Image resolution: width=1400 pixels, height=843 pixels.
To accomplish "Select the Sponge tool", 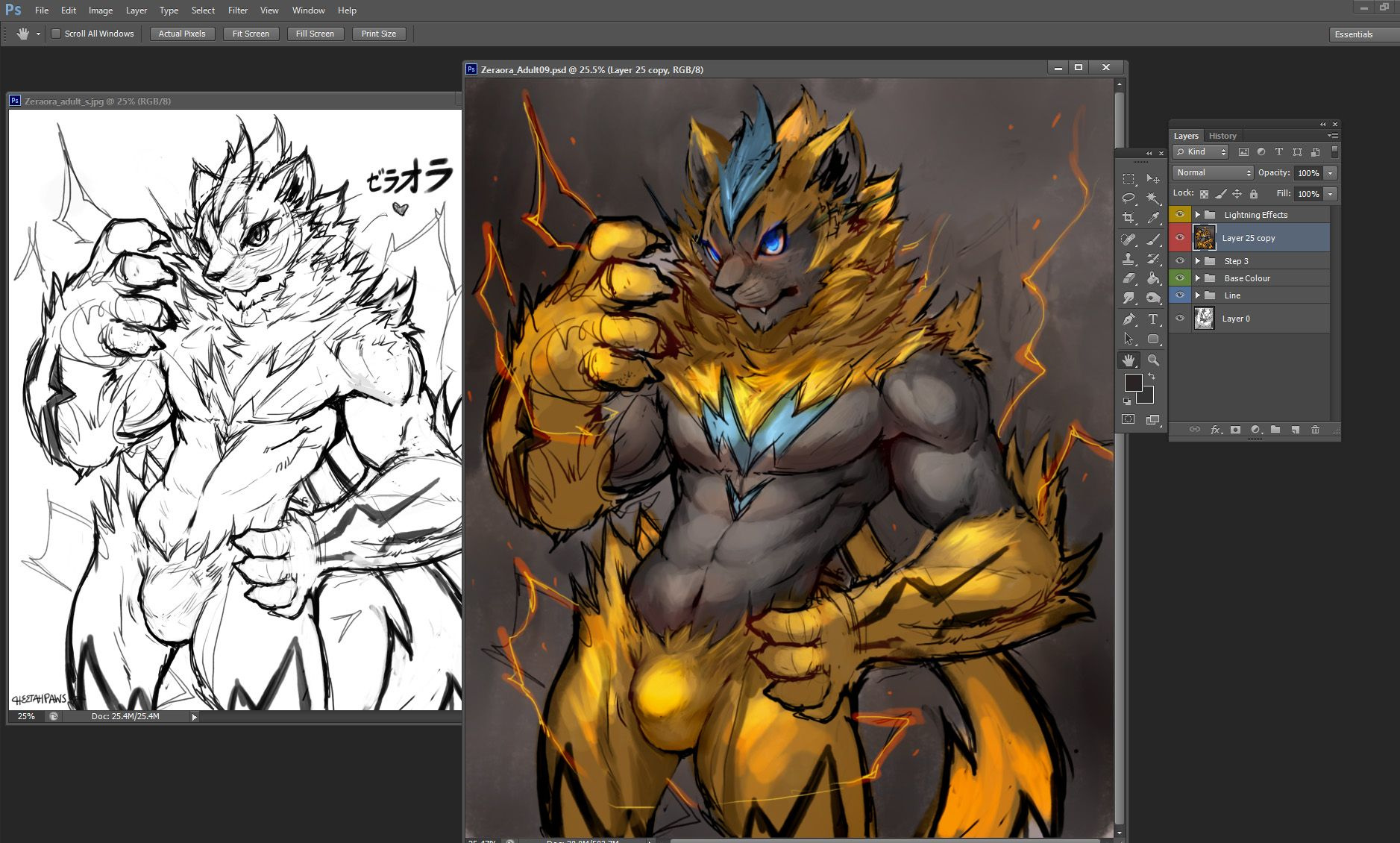I will tap(1153, 298).
